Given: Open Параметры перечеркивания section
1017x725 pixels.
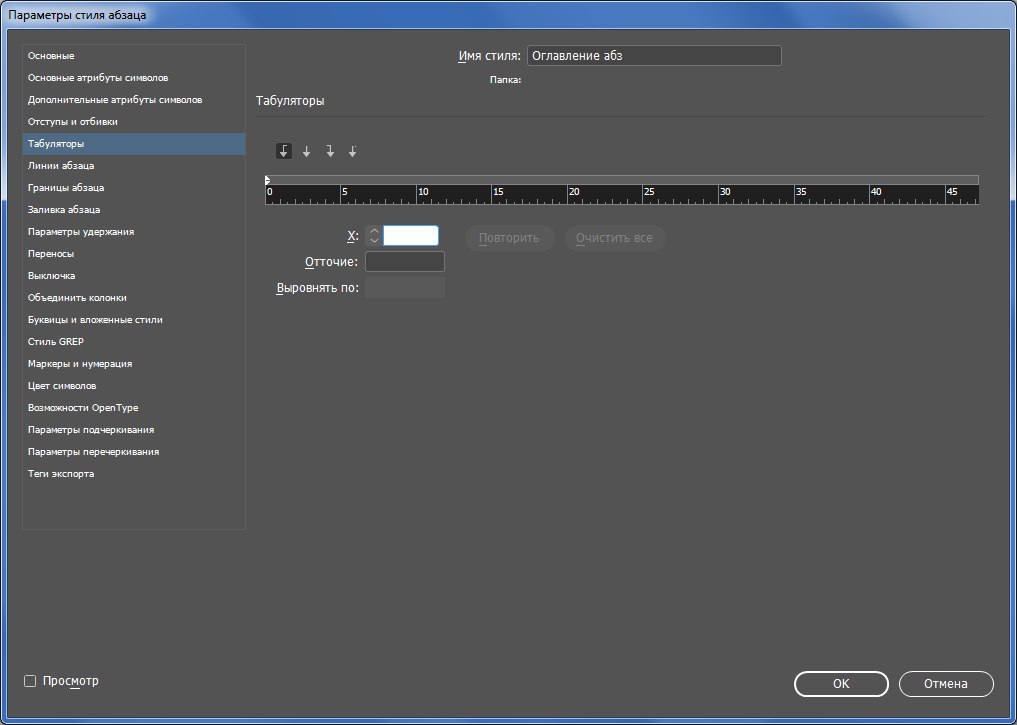Looking at the screenshot, I should click(134, 453).
